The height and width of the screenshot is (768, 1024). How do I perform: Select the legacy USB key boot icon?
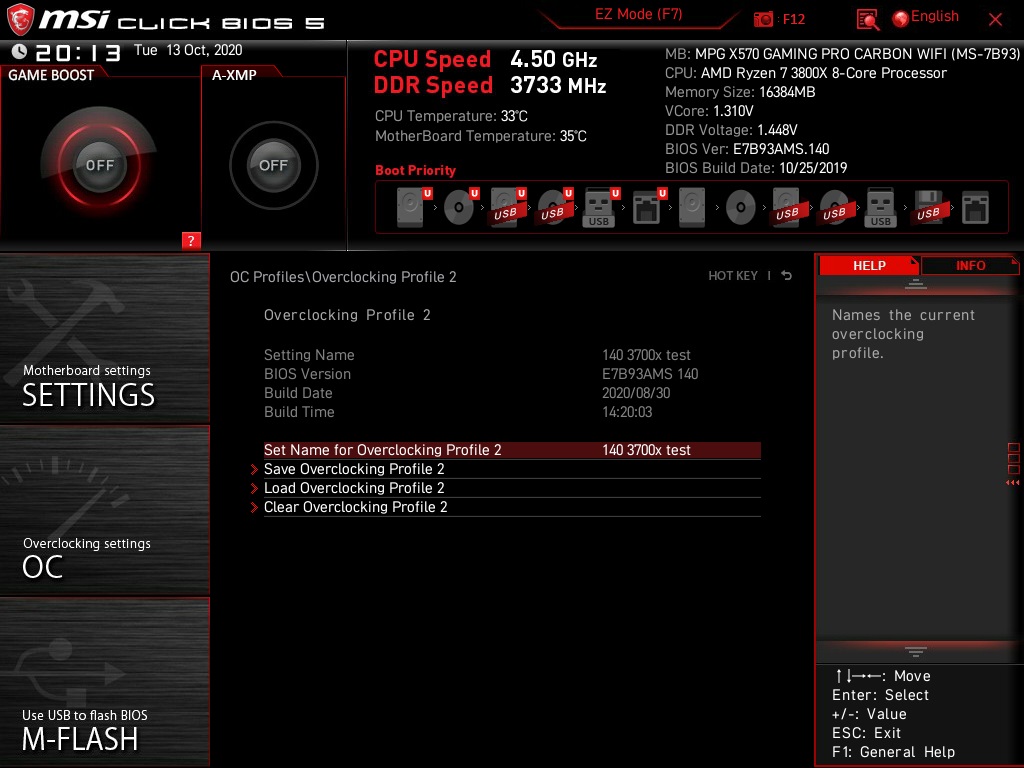point(880,207)
